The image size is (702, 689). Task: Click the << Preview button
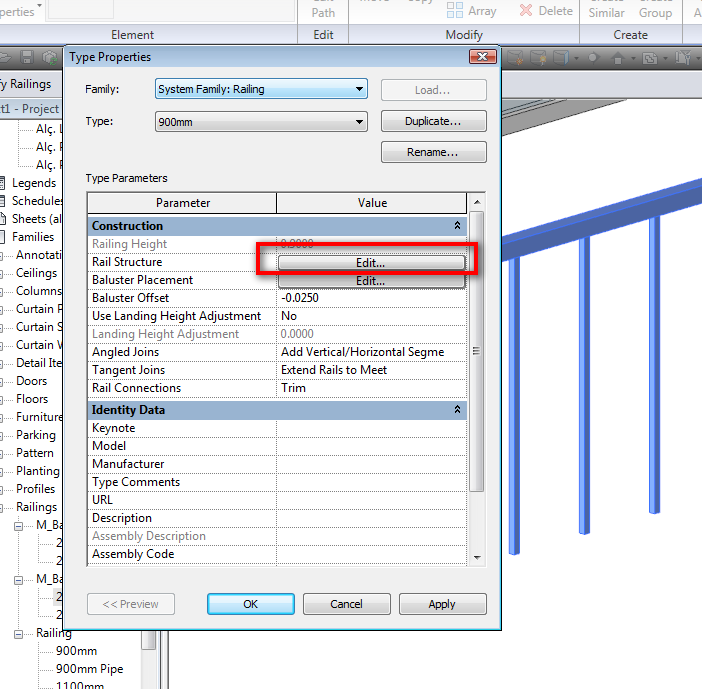coord(131,604)
